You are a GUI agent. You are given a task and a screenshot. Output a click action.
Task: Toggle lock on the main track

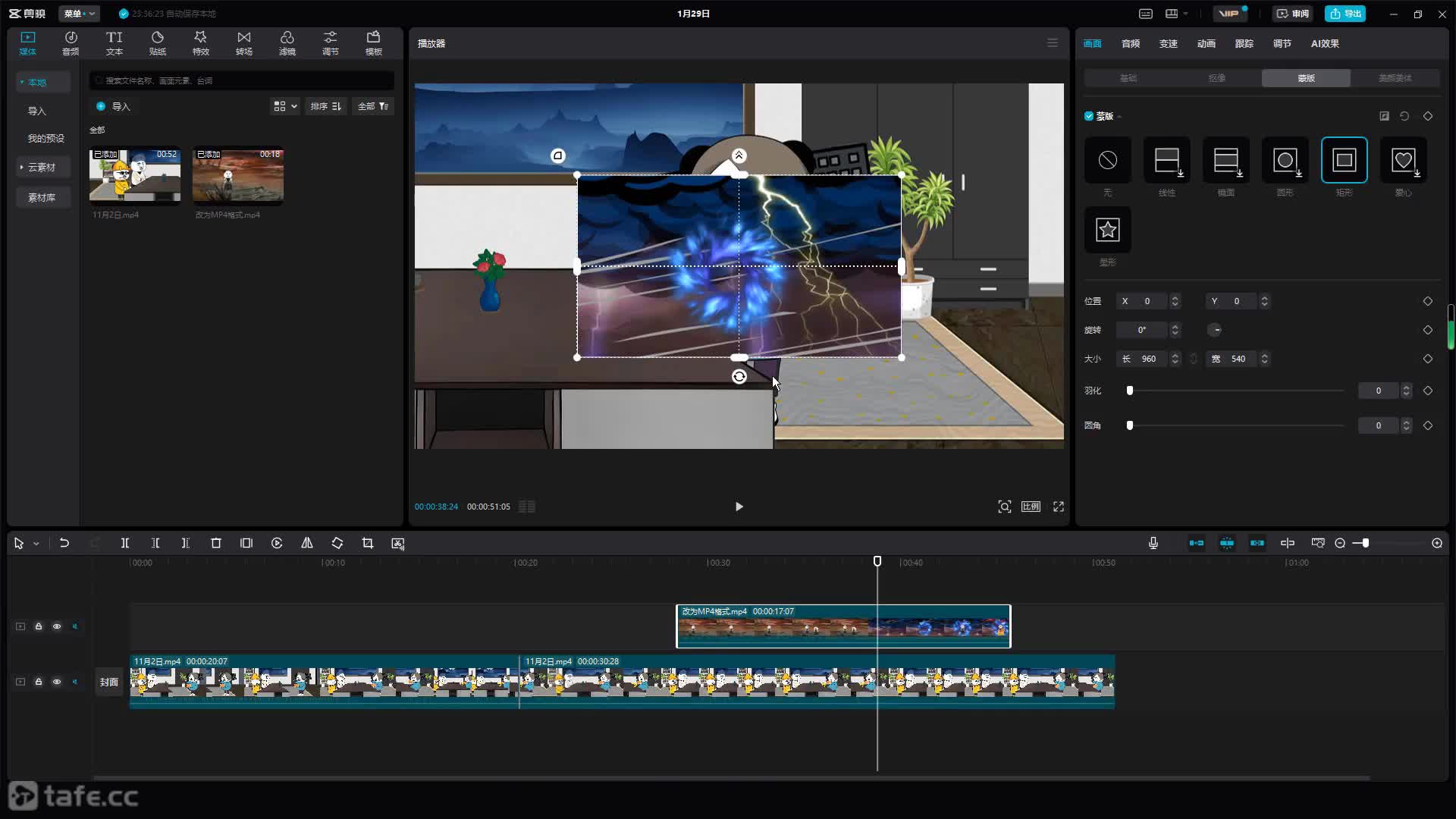(39, 682)
